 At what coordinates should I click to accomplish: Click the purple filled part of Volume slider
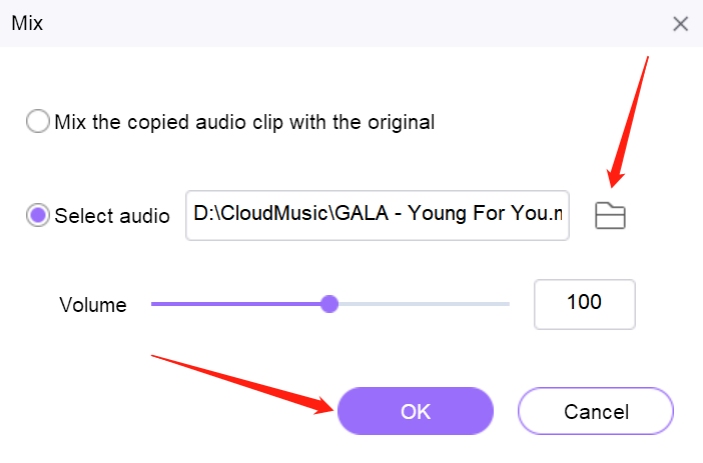click(236, 304)
